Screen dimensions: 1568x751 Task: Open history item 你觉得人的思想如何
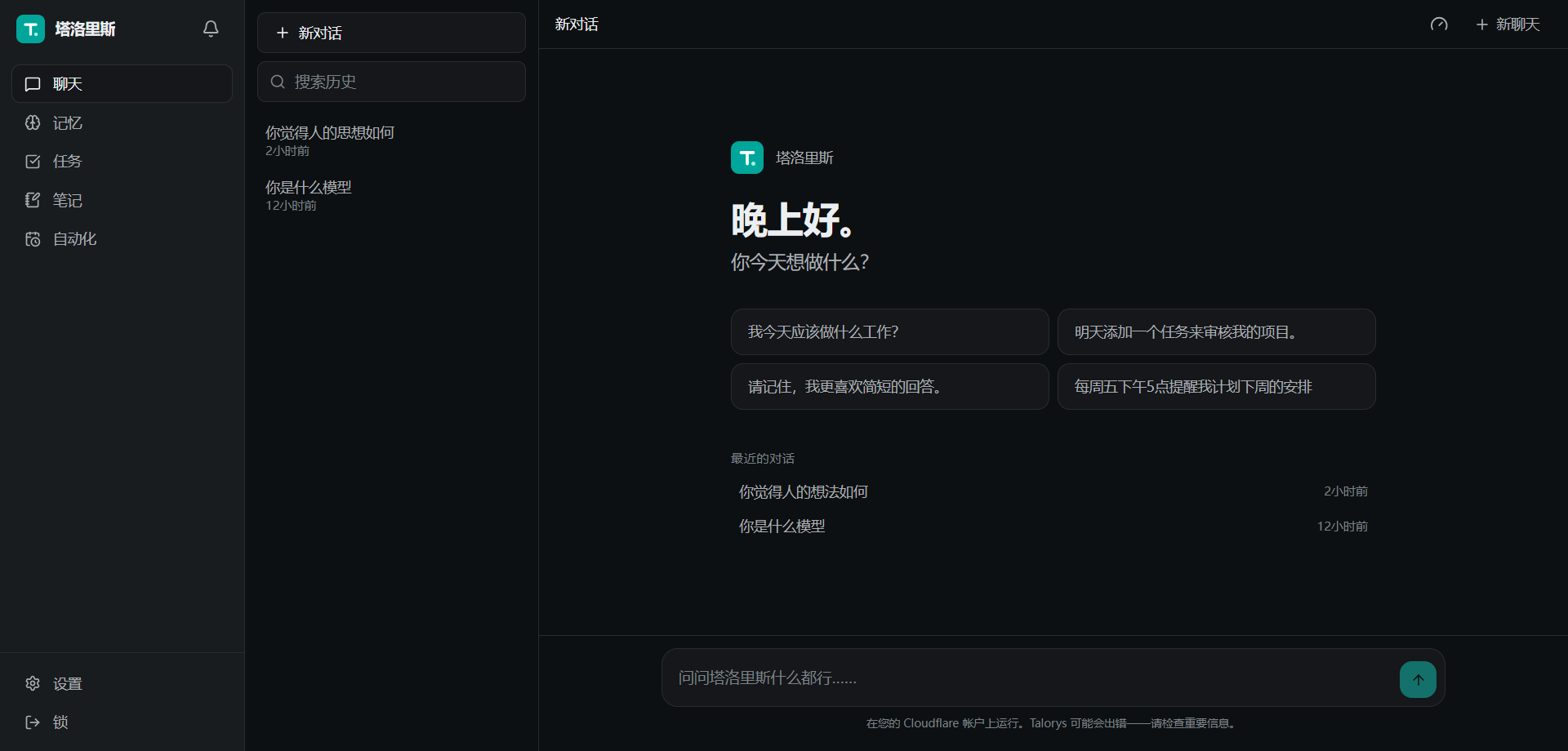(x=391, y=140)
